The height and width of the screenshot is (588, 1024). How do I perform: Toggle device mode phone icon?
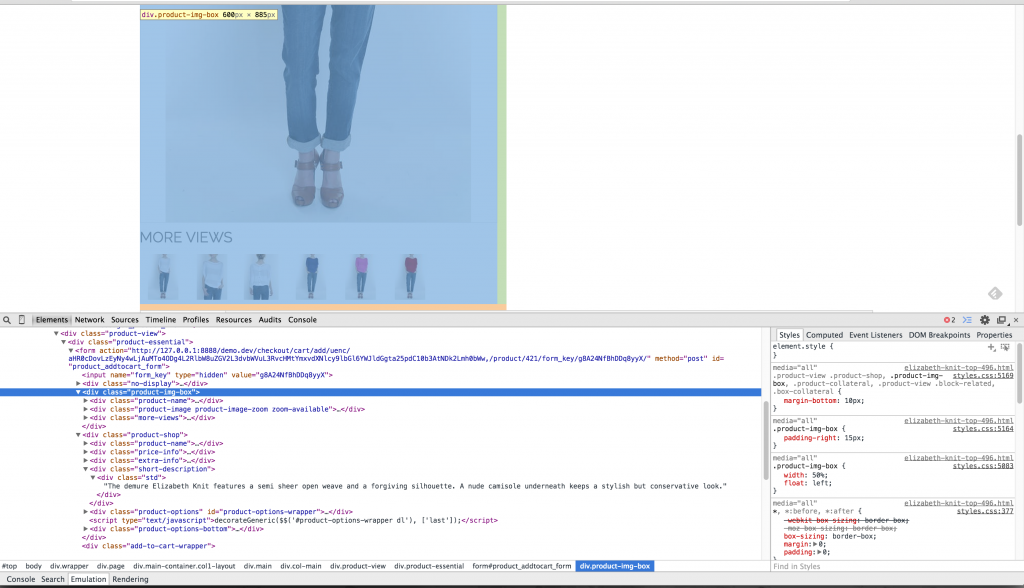[x=22, y=320]
